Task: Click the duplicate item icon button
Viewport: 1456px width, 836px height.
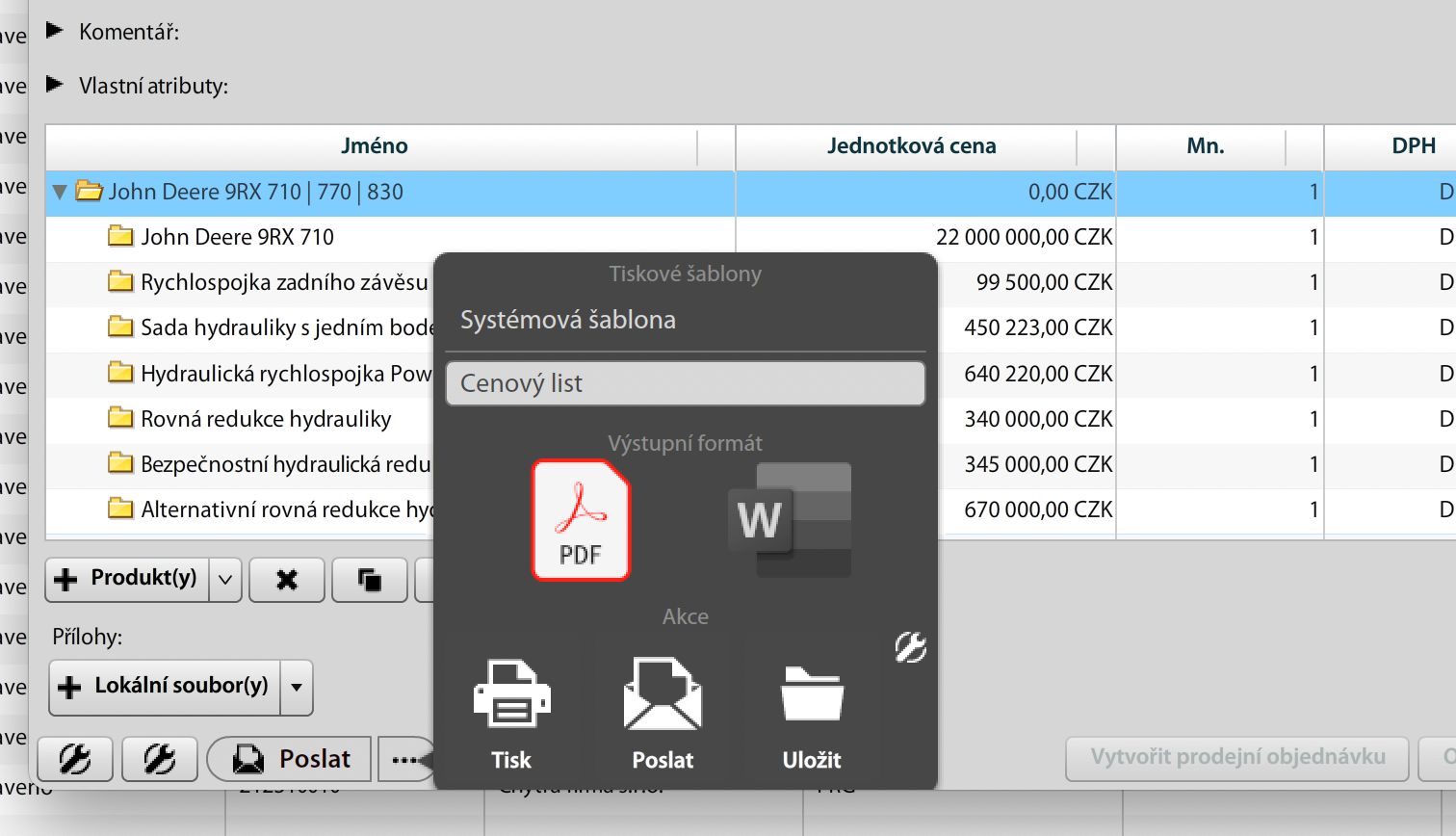Action: 370,580
